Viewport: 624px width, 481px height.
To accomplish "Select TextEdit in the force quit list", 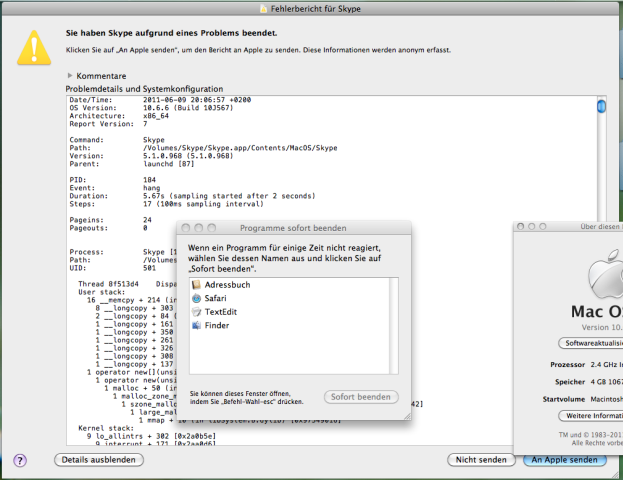I will (290, 312).
